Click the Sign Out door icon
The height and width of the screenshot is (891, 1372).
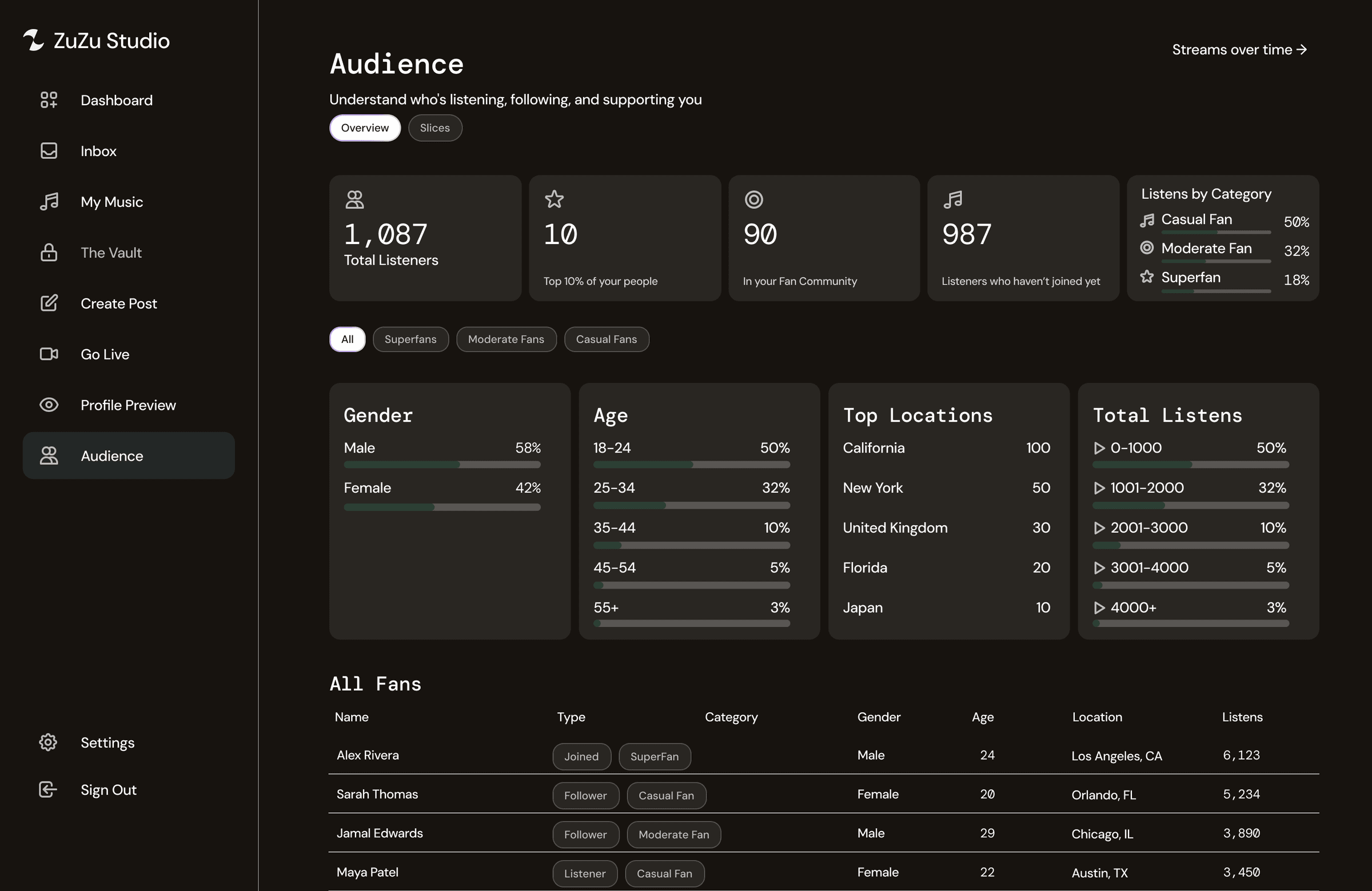tap(48, 790)
